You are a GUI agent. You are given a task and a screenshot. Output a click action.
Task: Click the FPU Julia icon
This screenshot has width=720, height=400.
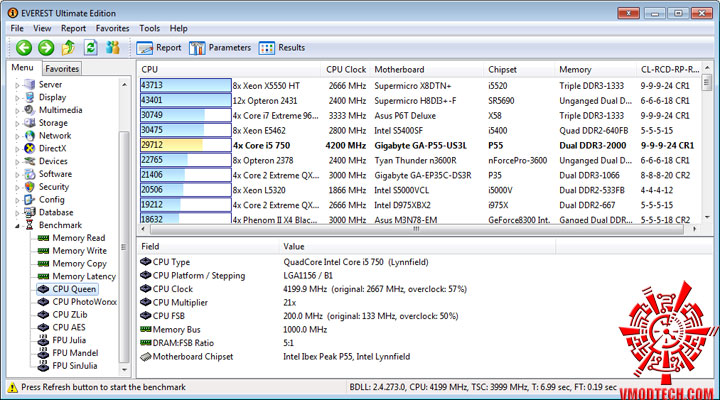43,340
